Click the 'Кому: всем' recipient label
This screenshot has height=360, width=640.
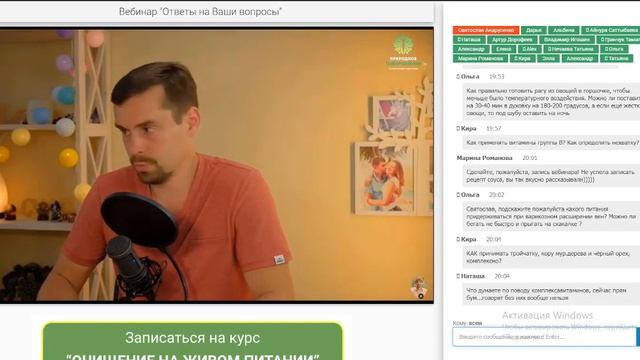467,323
